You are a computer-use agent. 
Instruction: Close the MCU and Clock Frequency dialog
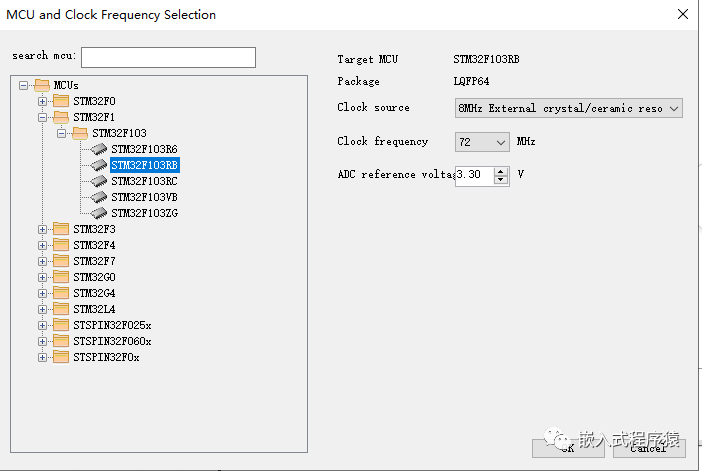(x=683, y=14)
